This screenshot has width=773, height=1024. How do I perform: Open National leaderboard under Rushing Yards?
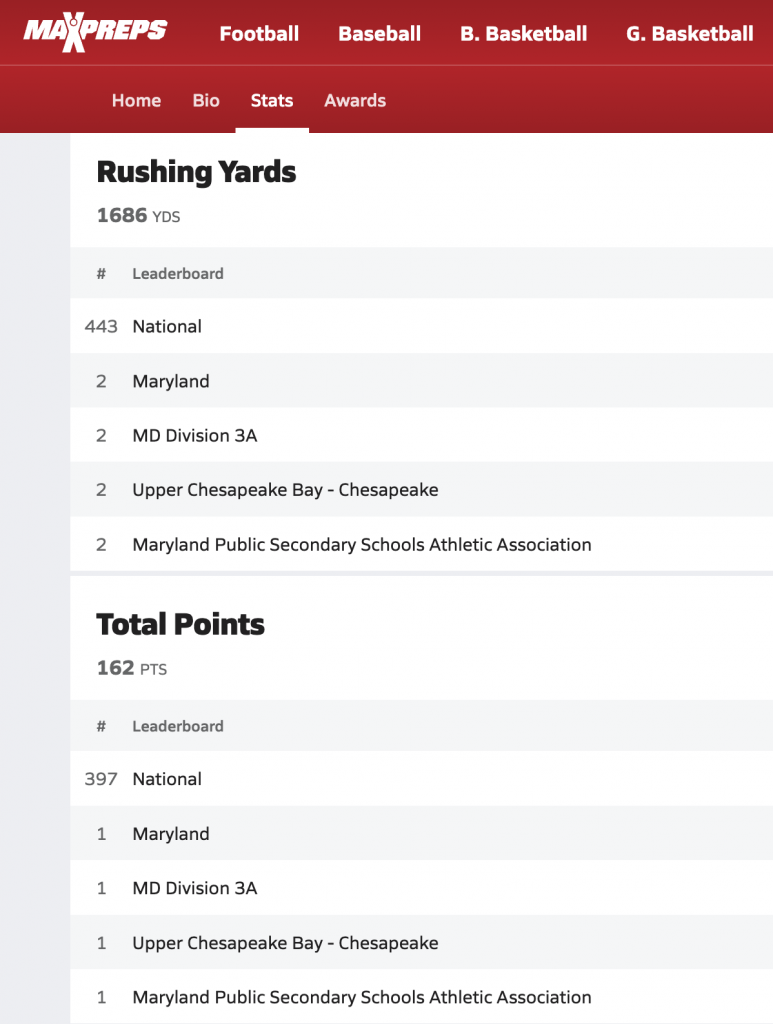coord(167,326)
